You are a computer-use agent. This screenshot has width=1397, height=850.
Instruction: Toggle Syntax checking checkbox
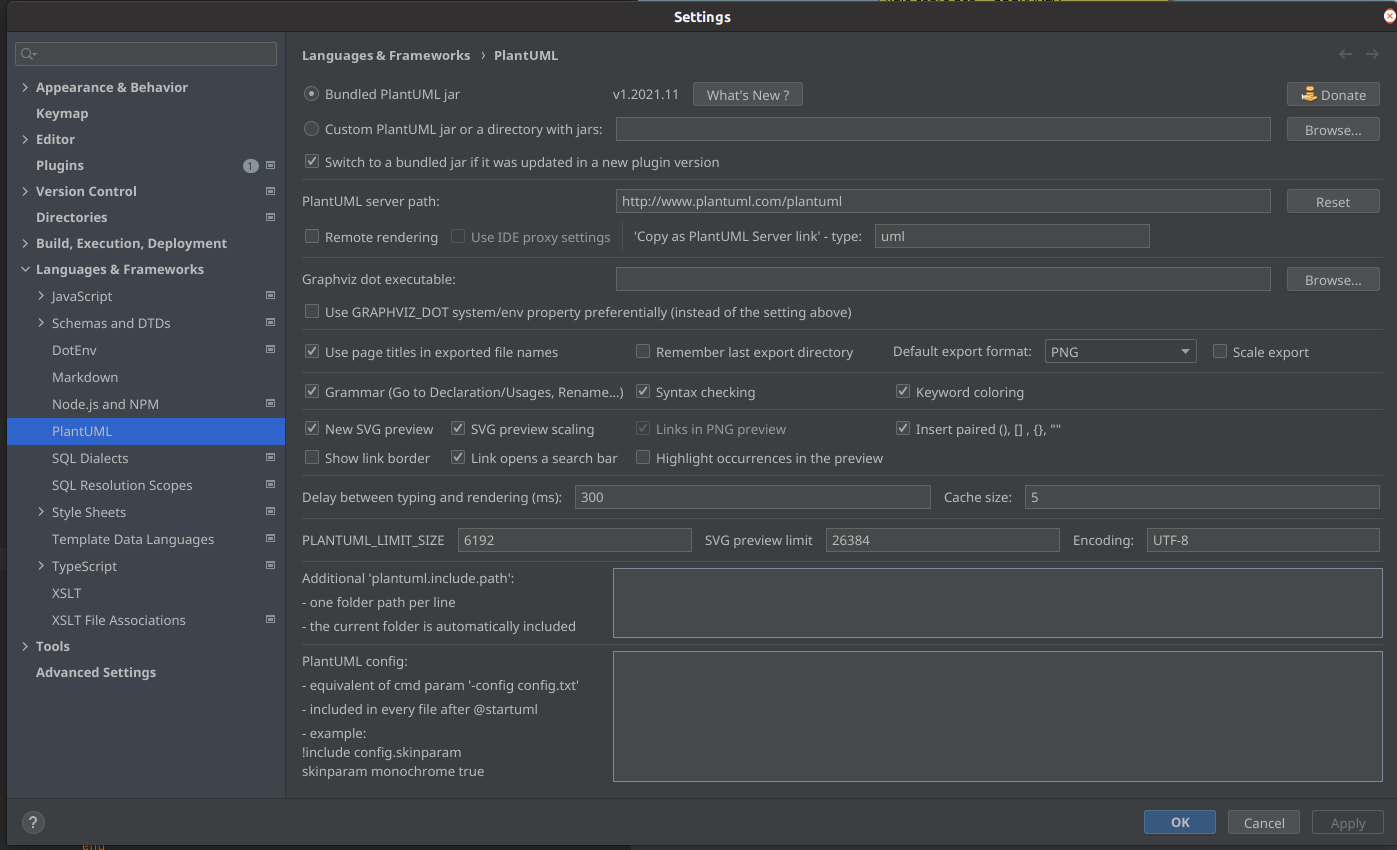643,392
